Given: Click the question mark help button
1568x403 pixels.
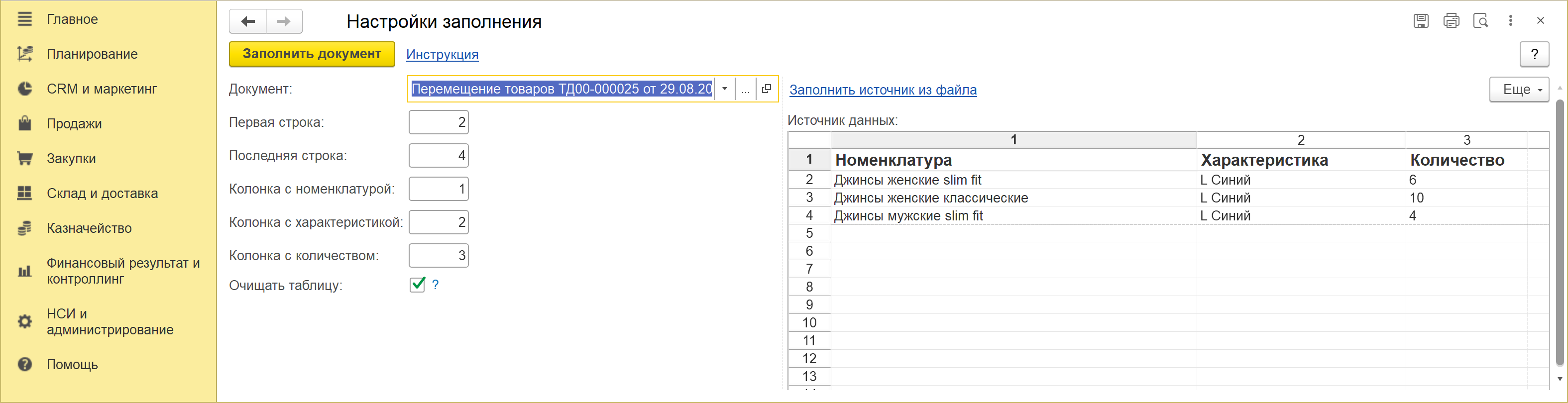Looking at the screenshot, I should (1535, 54).
